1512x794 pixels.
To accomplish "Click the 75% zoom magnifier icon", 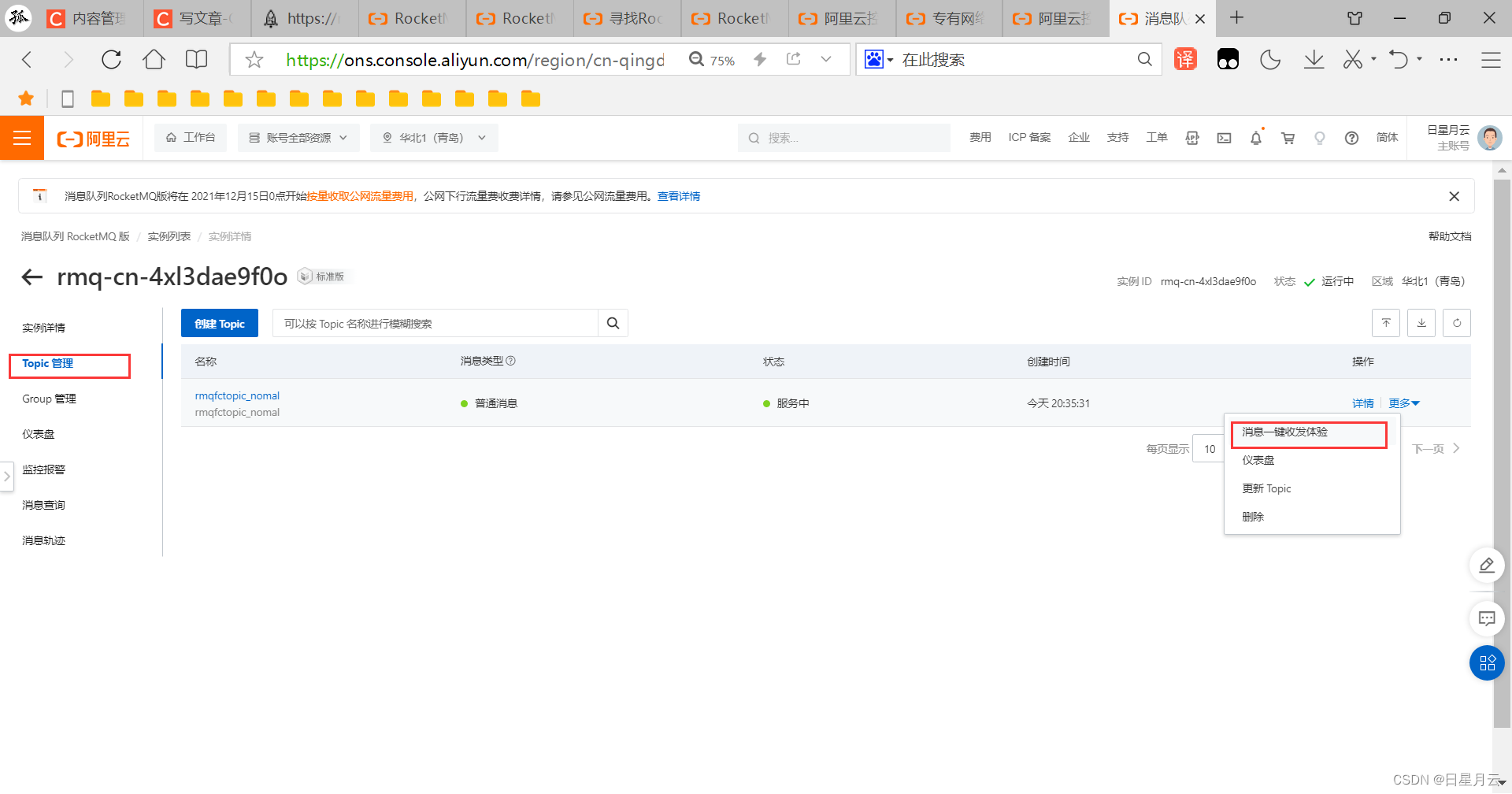I will click(x=696, y=59).
